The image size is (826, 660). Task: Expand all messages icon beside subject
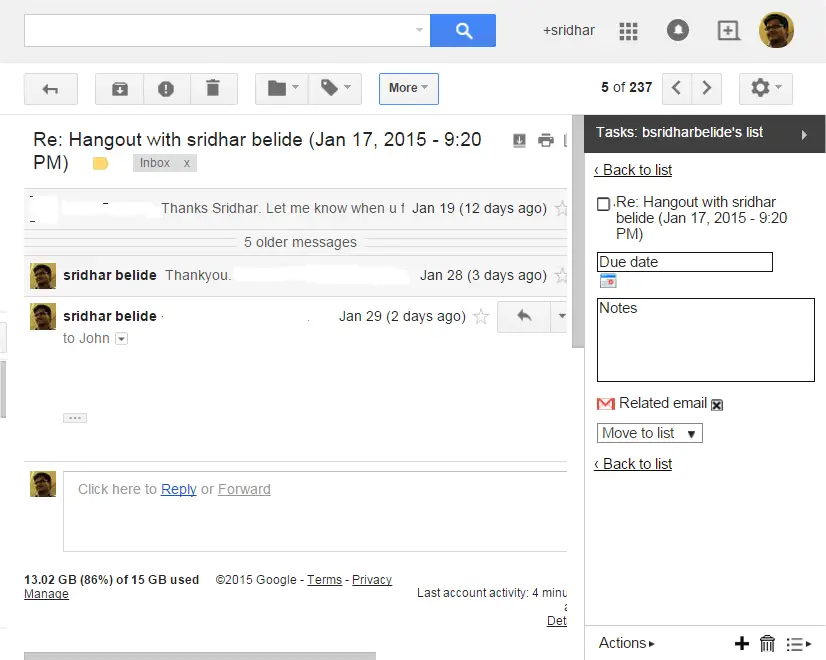(x=519, y=140)
